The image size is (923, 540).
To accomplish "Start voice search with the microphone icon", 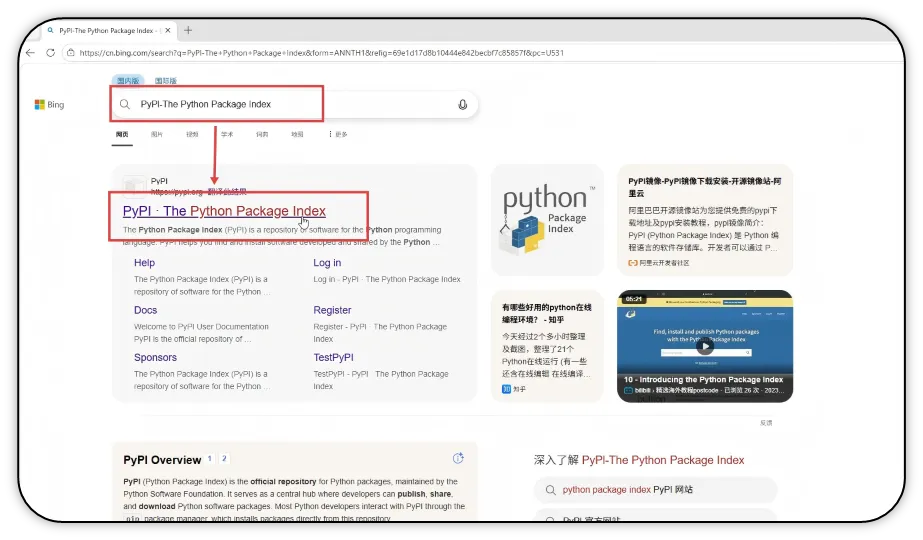I will click(x=463, y=104).
